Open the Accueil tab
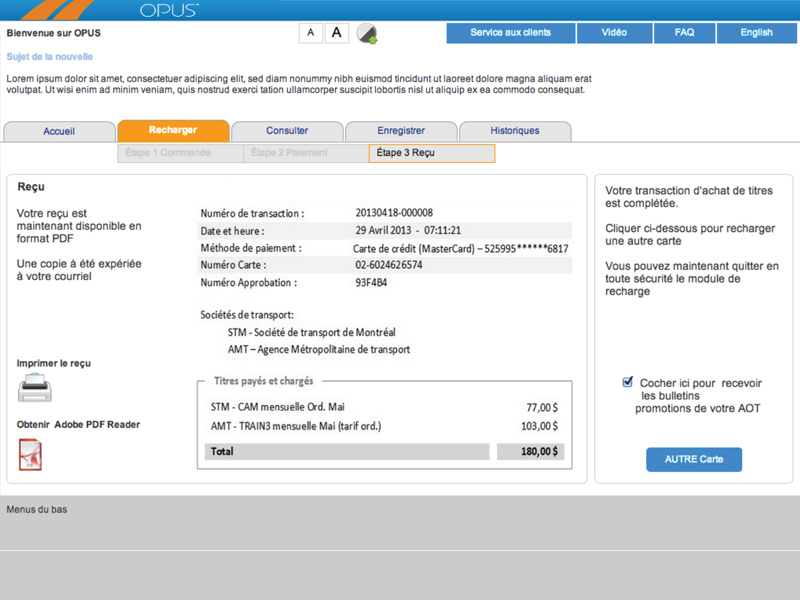800x600 pixels. (59, 131)
